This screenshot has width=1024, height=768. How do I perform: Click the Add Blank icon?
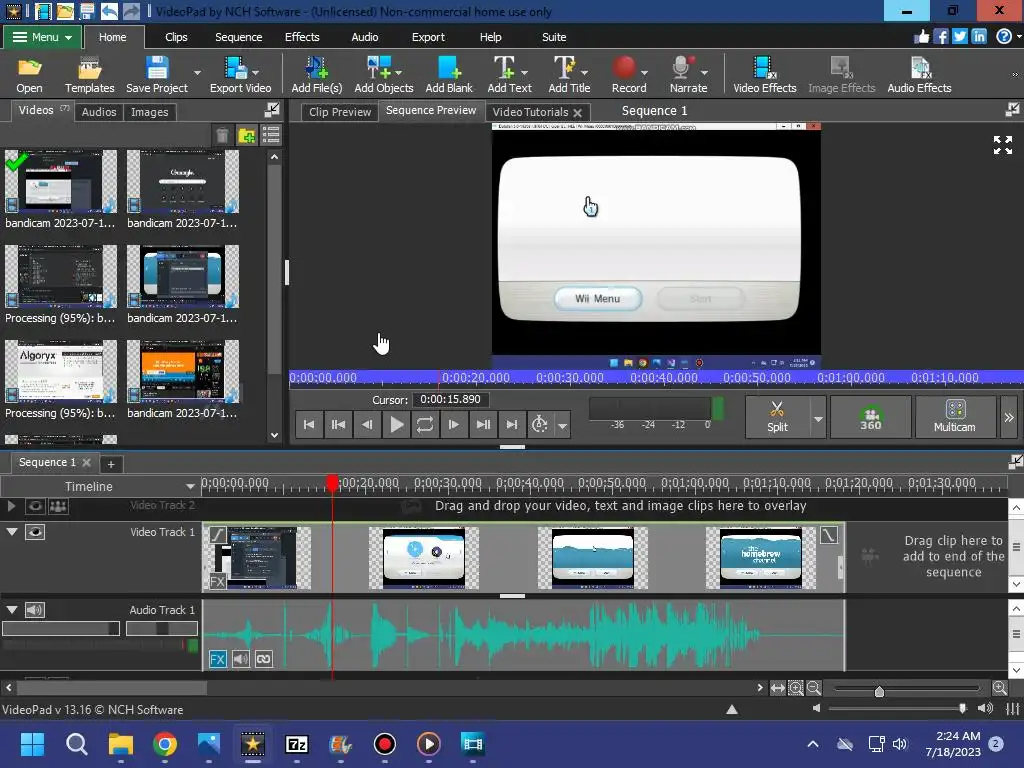coord(449,75)
